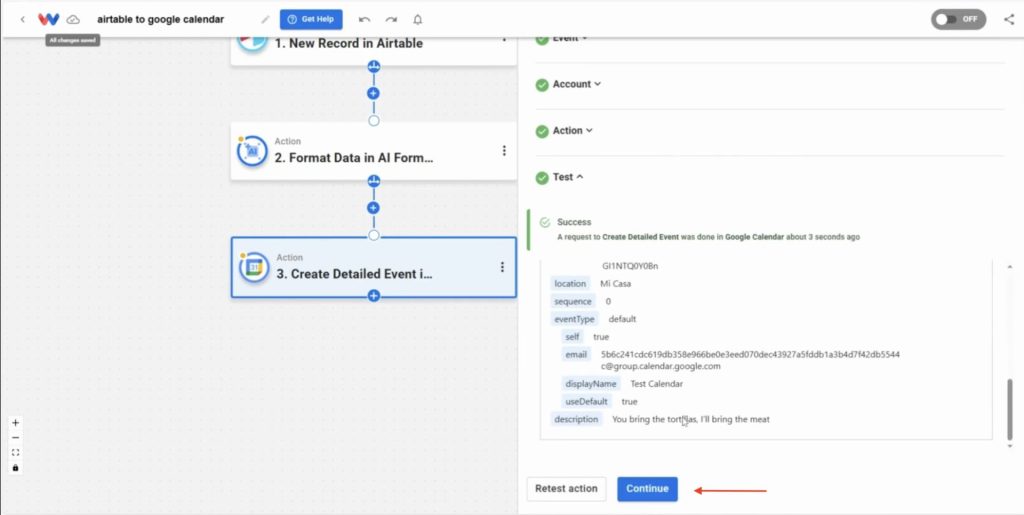Click the description field label

click(x=576, y=419)
